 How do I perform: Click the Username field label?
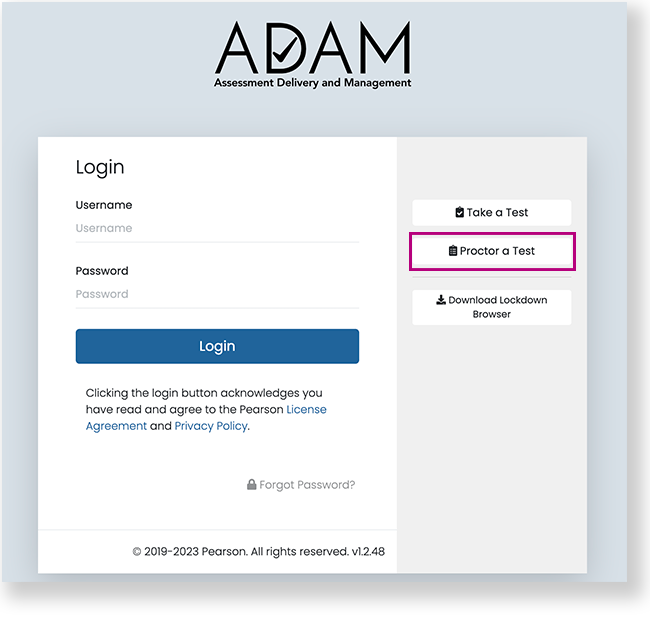(x=104, y=205)
